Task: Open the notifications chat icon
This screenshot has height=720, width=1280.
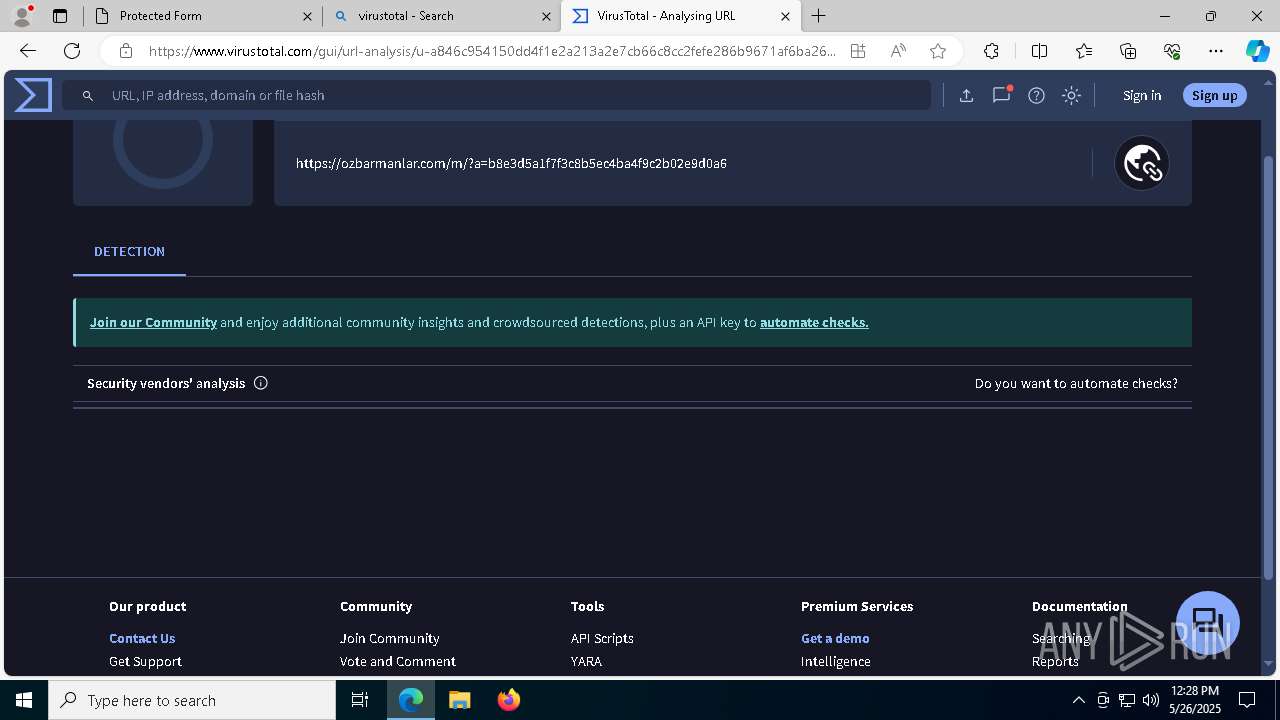Action: tap(1001, 95)
